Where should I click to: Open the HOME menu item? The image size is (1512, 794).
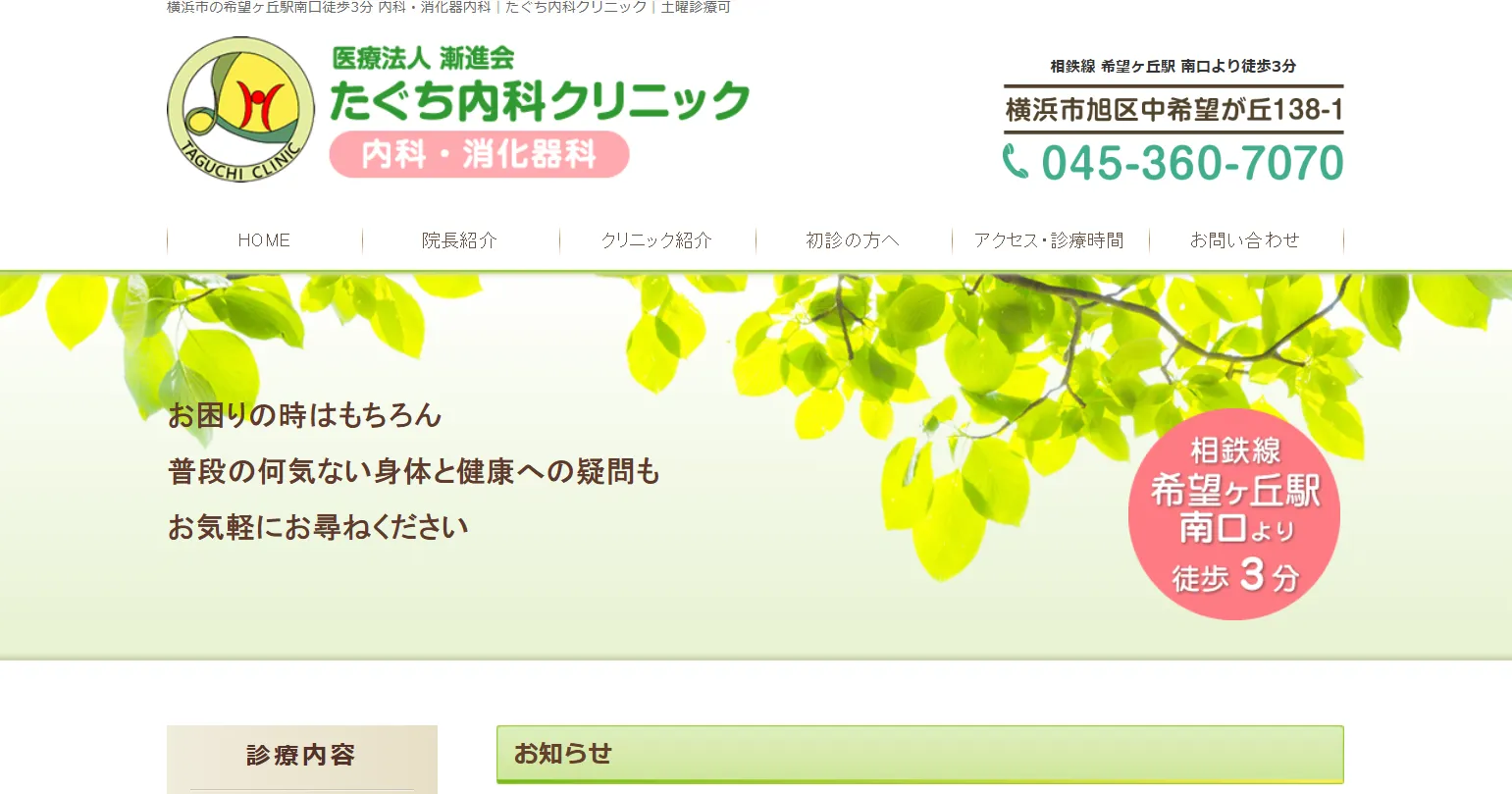coord(265,240)
